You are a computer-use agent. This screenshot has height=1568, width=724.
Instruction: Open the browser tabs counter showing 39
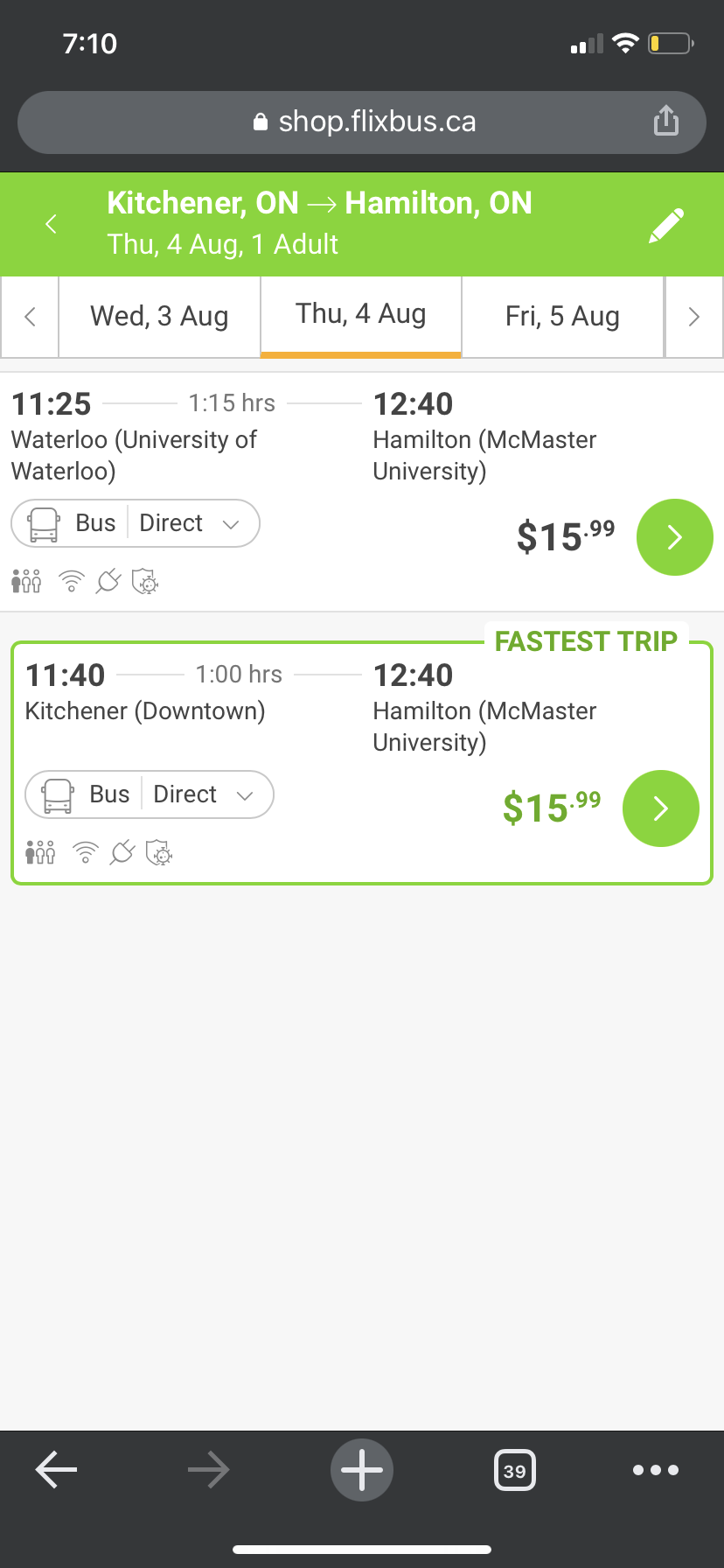pyautogui.click(x=515, y=1470)
